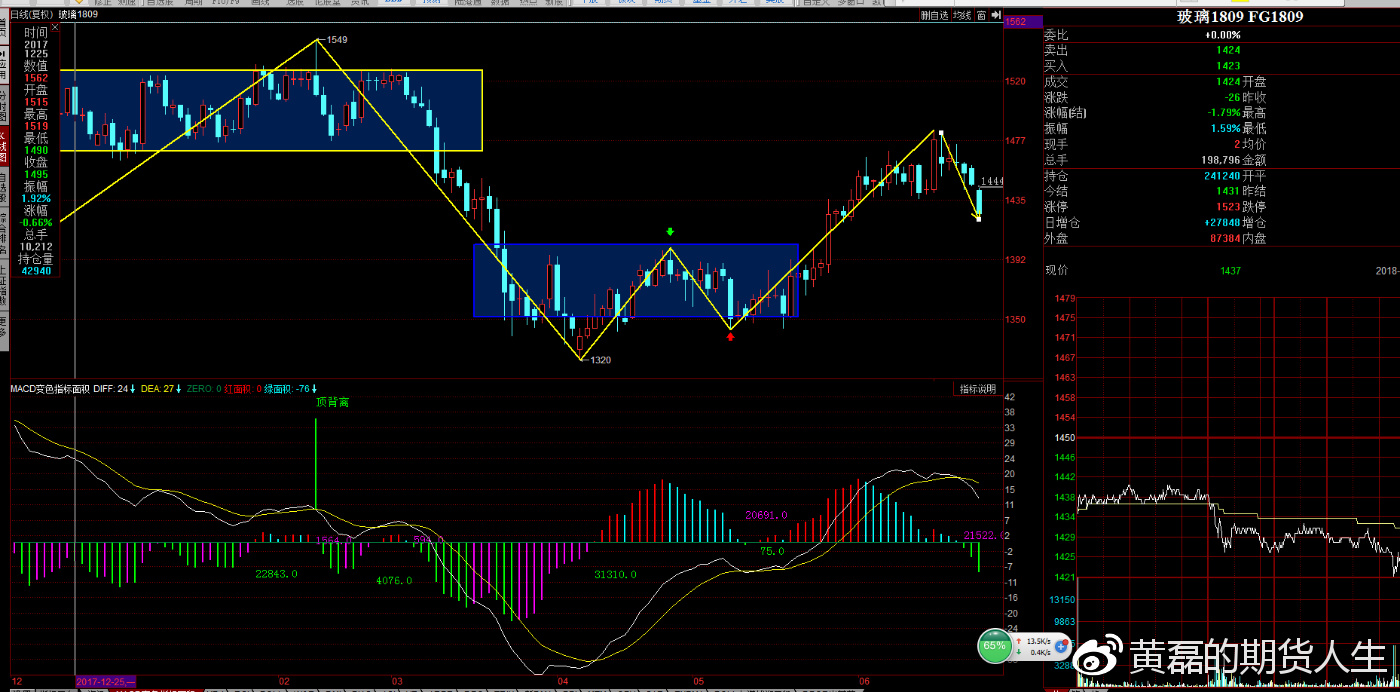Click the 1320 trough price label
1400x692 pixels.
[600, 360]
